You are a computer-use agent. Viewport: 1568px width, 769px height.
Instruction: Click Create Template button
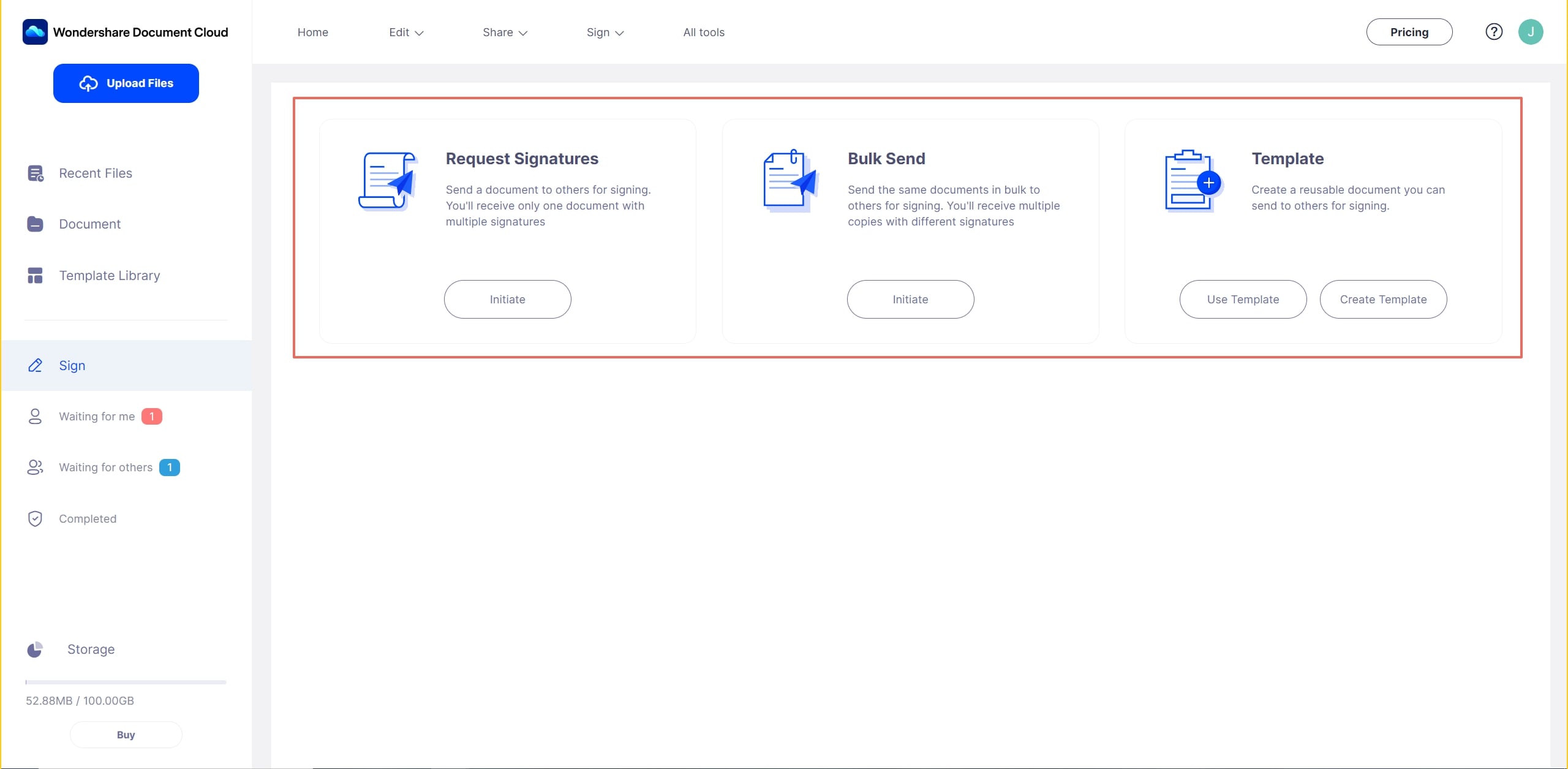(x=1383, y=299)
